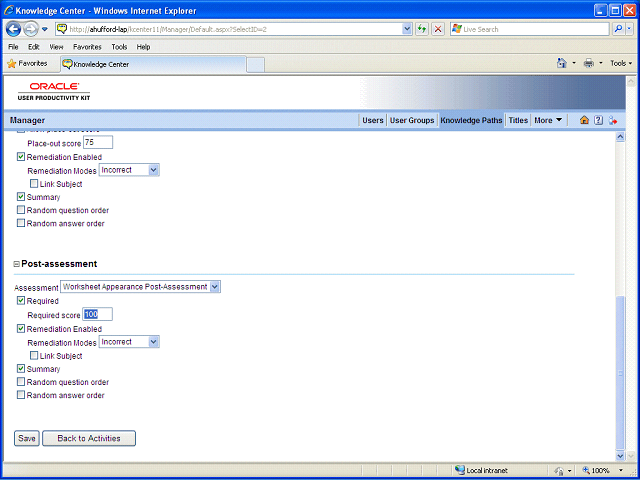Image resolution: width=640 pixels, height=480 pixels.
Task: Open recent pages dropdown beside Forward arrow
Action: coord(45,29)
